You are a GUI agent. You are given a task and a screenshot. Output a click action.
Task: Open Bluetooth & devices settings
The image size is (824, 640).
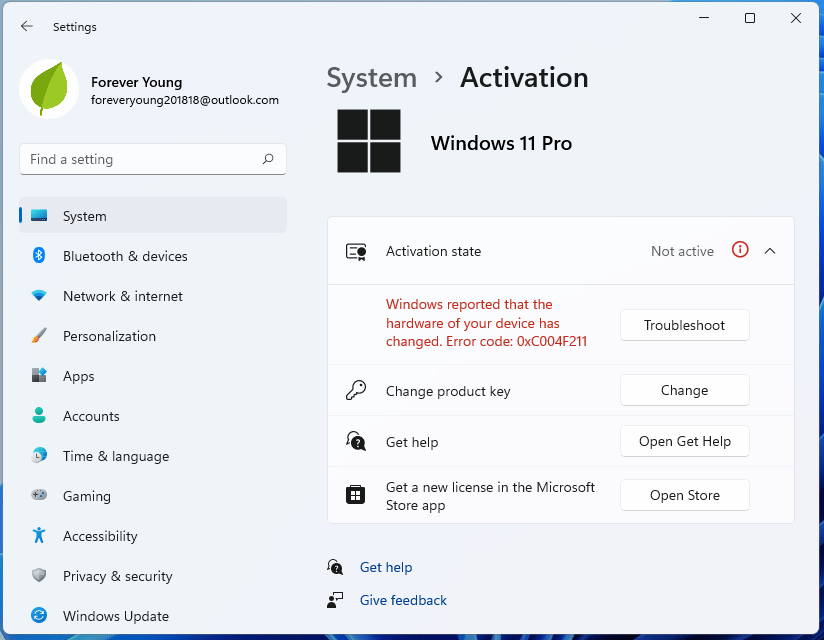pos(153,256)
